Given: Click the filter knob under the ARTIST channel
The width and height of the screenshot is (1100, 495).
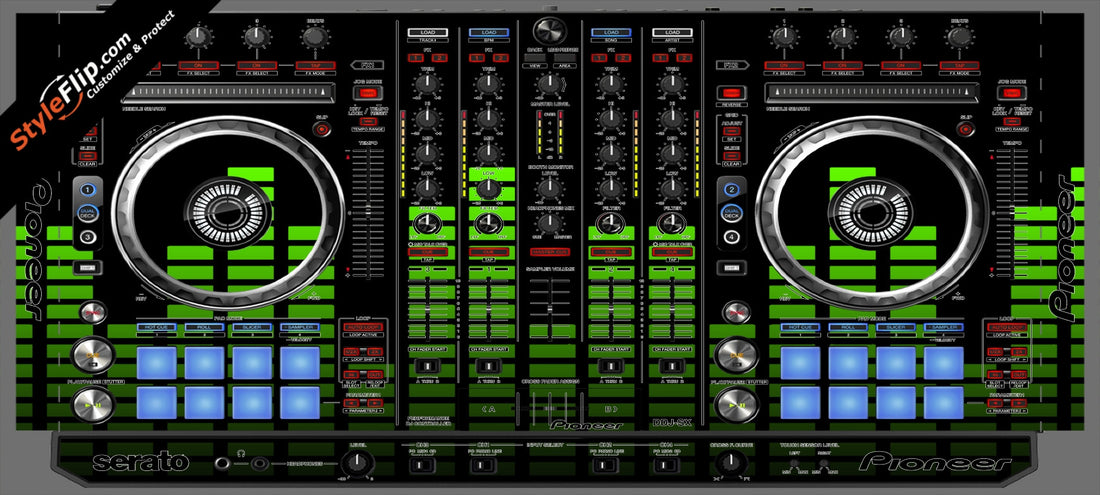Looking at the screenshot, I should (x=672, y=224).
